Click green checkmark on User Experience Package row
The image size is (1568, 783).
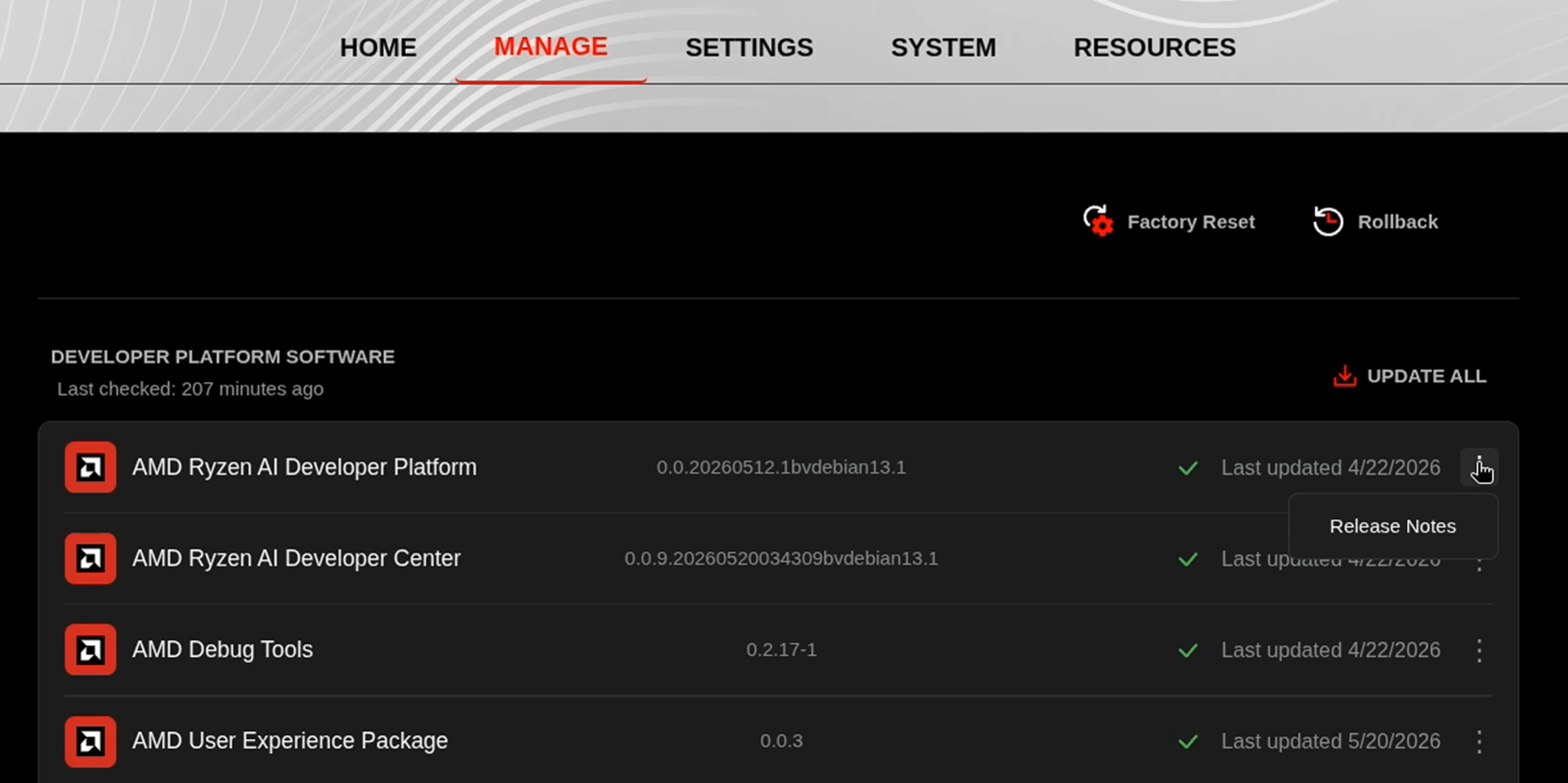[1188, 742]
